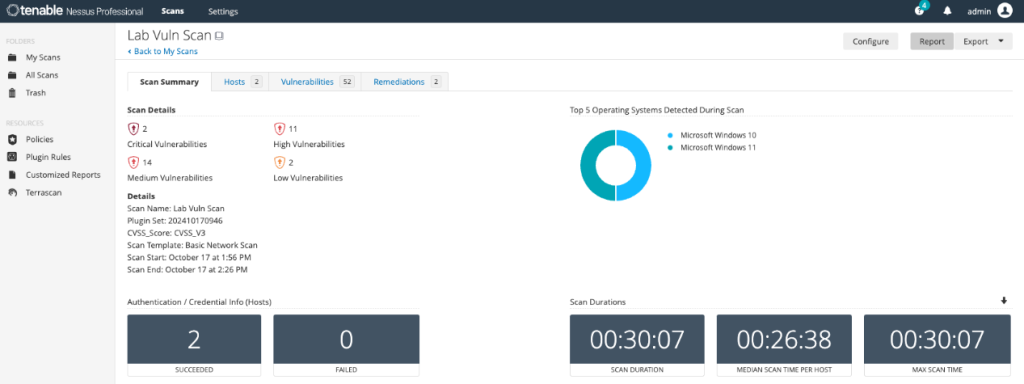Open the Scans top menu
Viewport: 1024px width, 384px height.
click(x=172, y=11)
